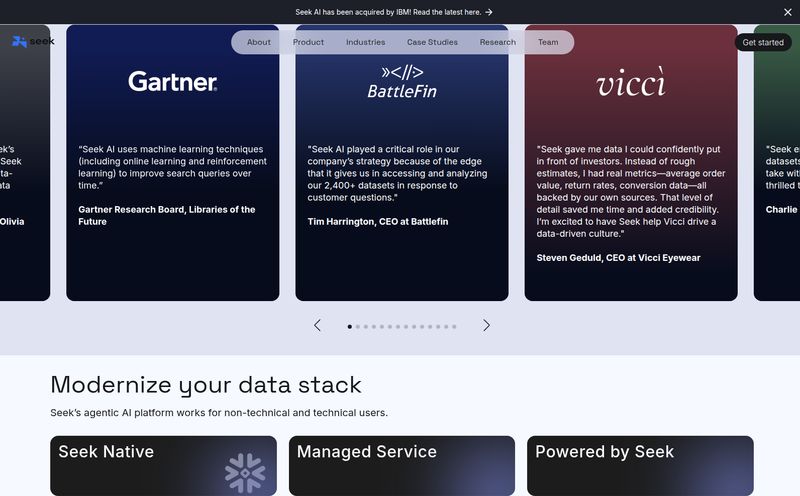
Task: Open the Product menu item
Action: [x=308, y=42]
